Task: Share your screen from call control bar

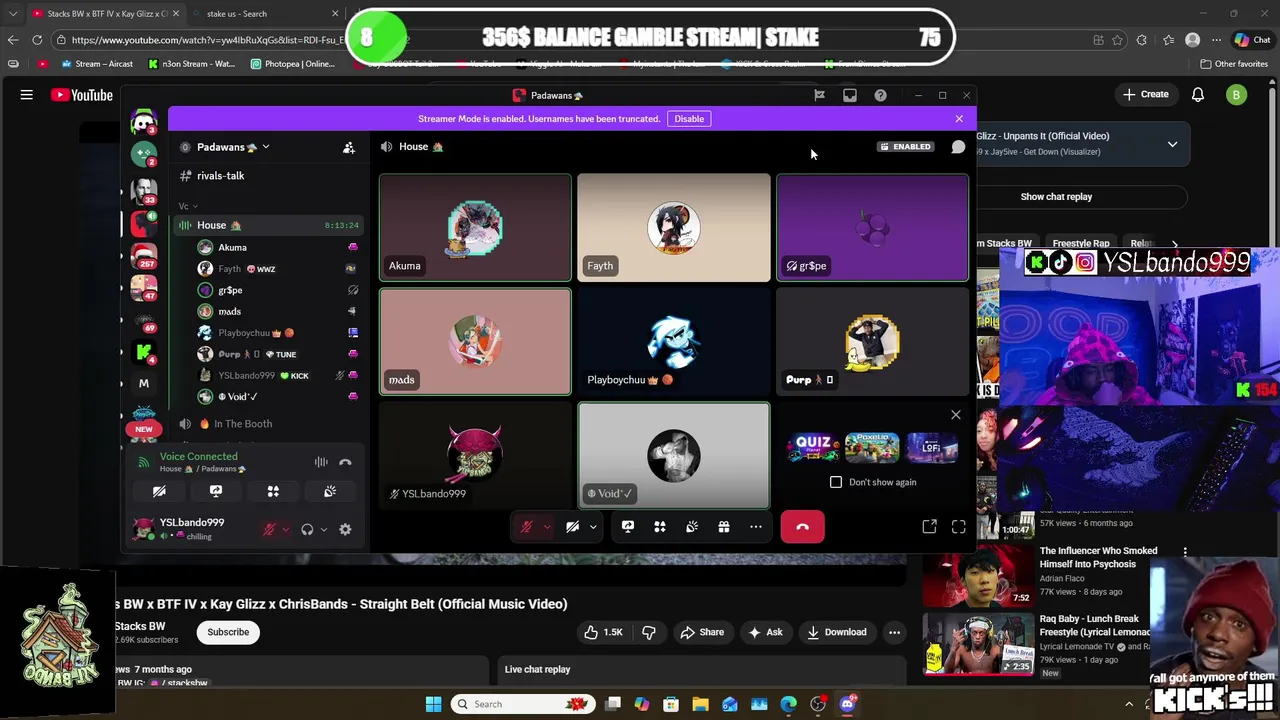Action: 628,527
